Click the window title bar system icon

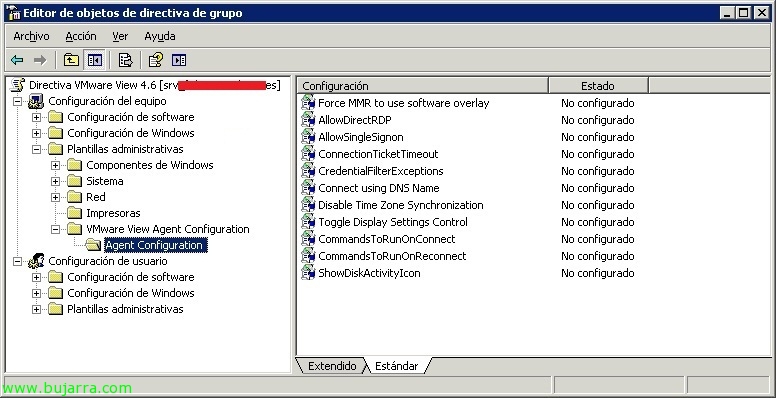click(13, 13)
